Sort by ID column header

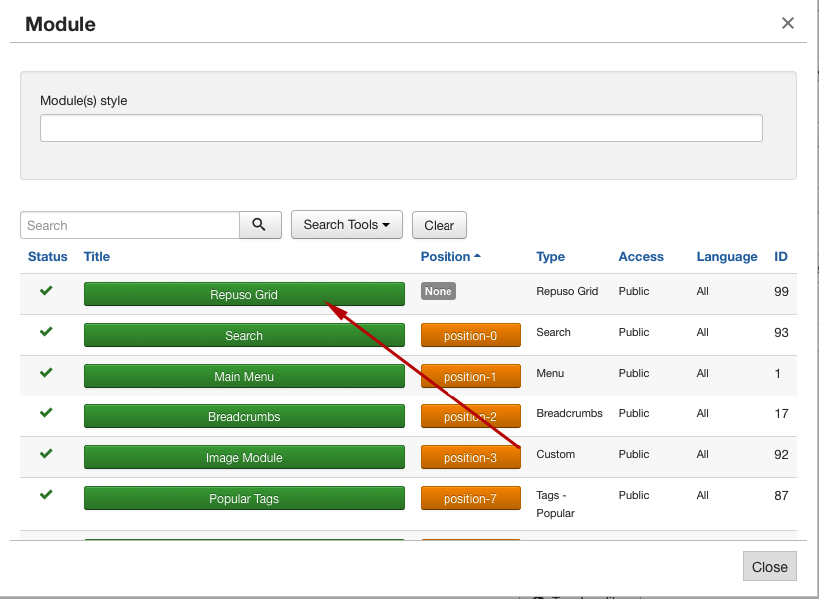(x=780, y=256)
